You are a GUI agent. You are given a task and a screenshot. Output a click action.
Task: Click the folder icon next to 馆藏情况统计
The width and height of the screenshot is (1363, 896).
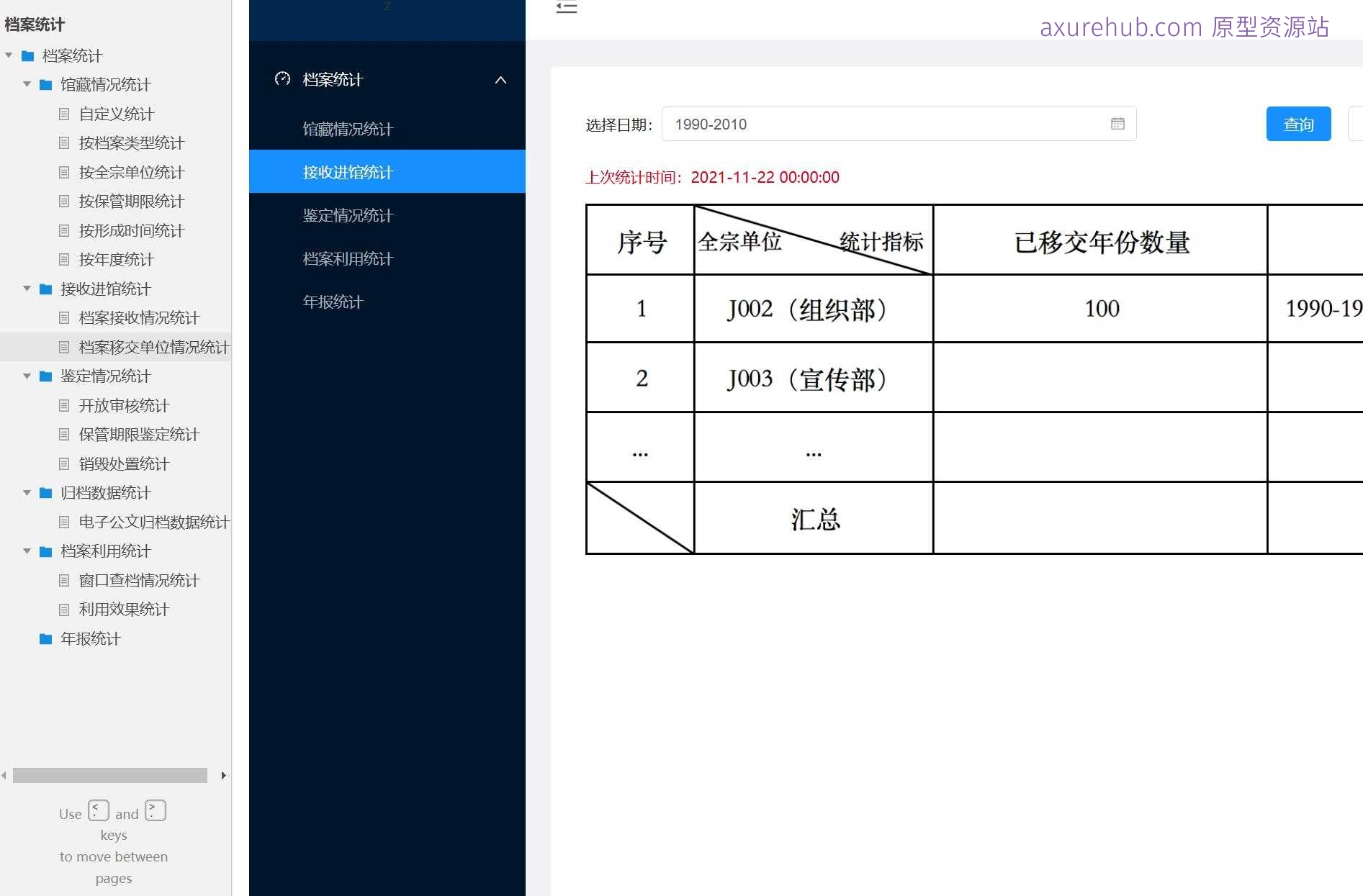(x=45, y=84)
